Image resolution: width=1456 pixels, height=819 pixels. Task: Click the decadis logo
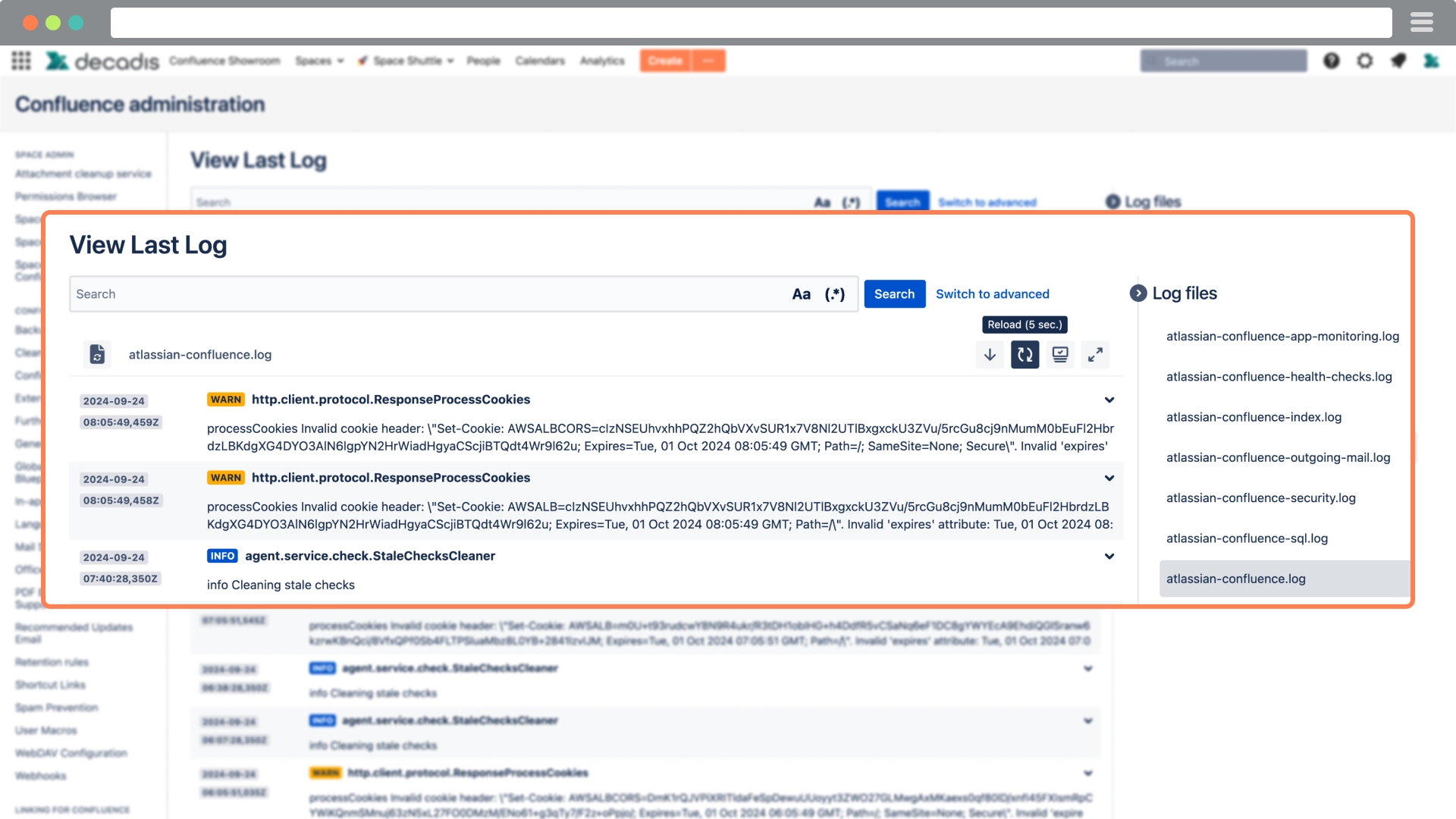click(x=102, y=61)
